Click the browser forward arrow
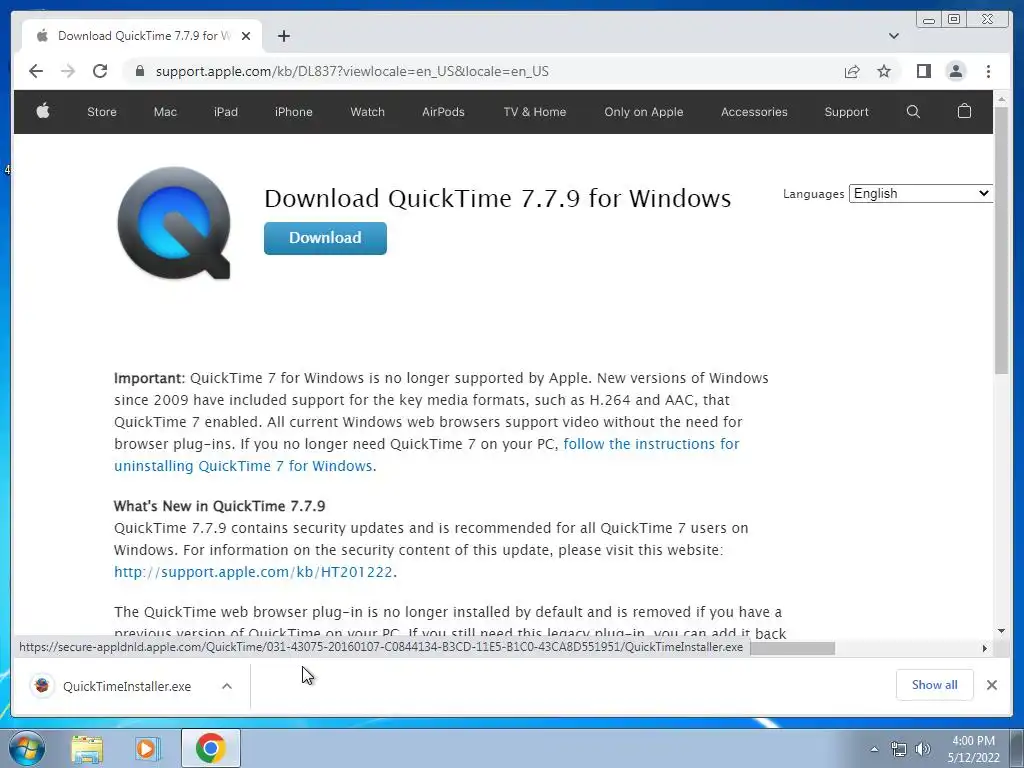 [x=68, y=71]
